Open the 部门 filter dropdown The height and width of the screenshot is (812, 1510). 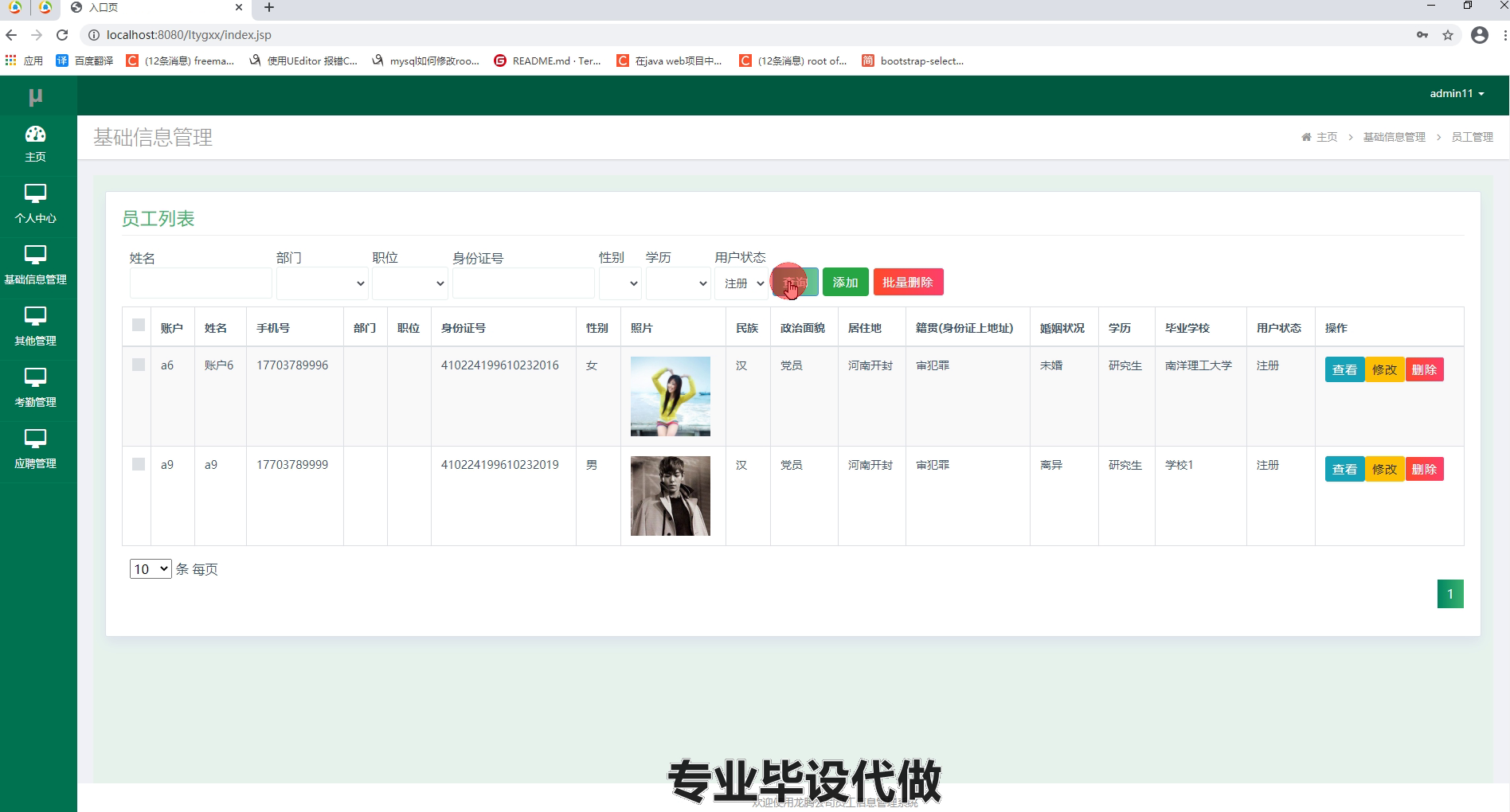click(x=322, y=283)
